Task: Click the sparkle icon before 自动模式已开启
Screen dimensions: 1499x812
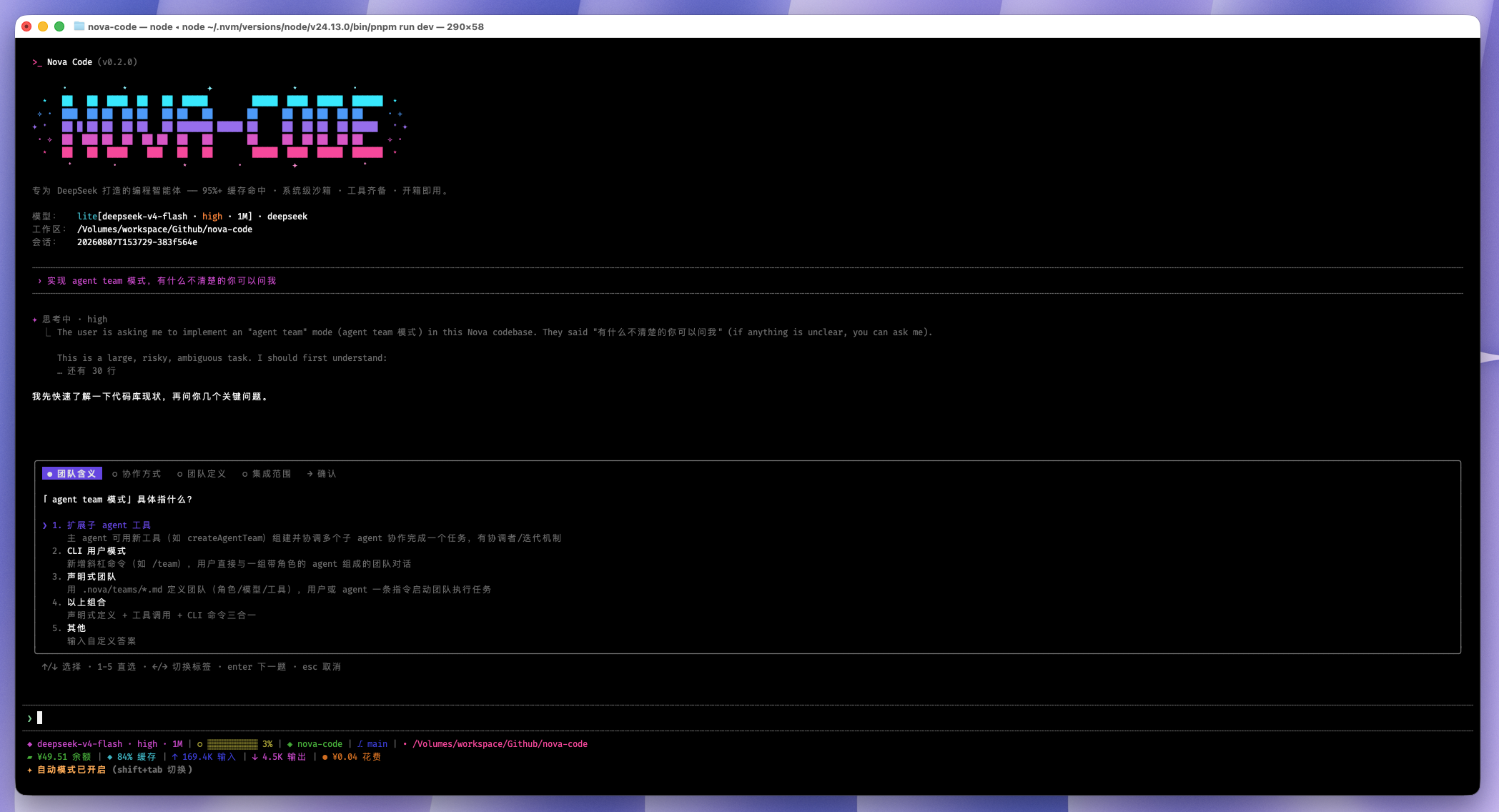Action: [x=30, y=770]
